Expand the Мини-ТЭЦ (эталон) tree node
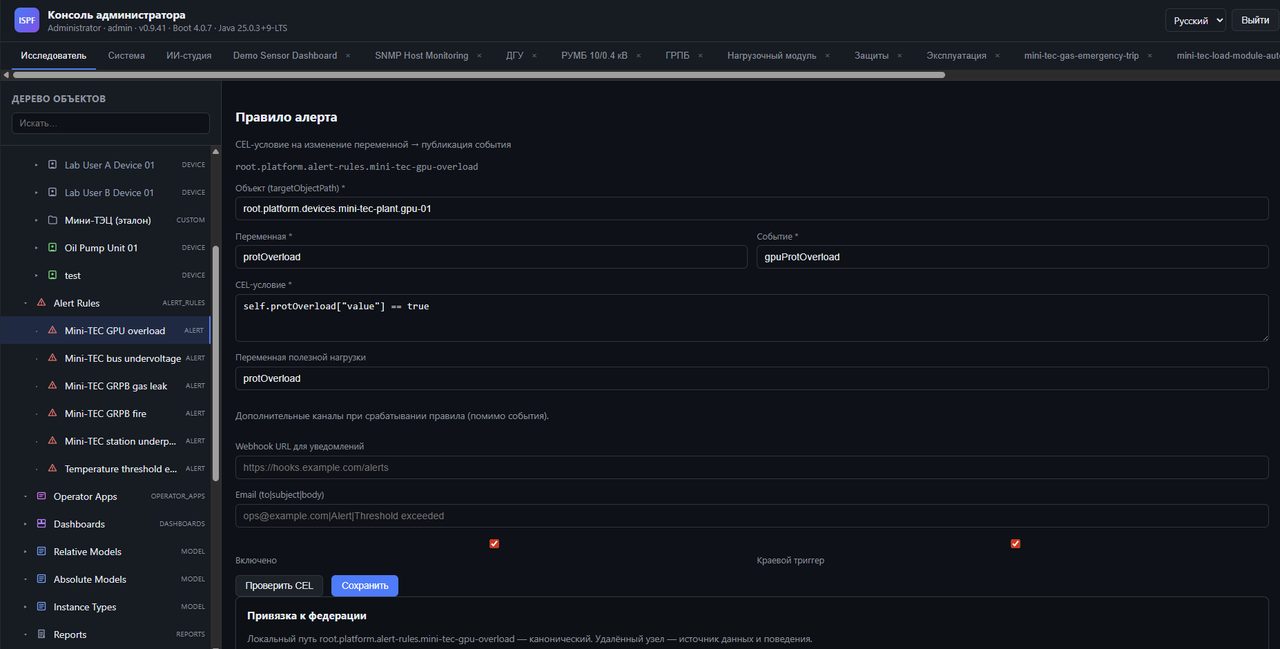The image size is (1280, 649). tap(37, 220)
